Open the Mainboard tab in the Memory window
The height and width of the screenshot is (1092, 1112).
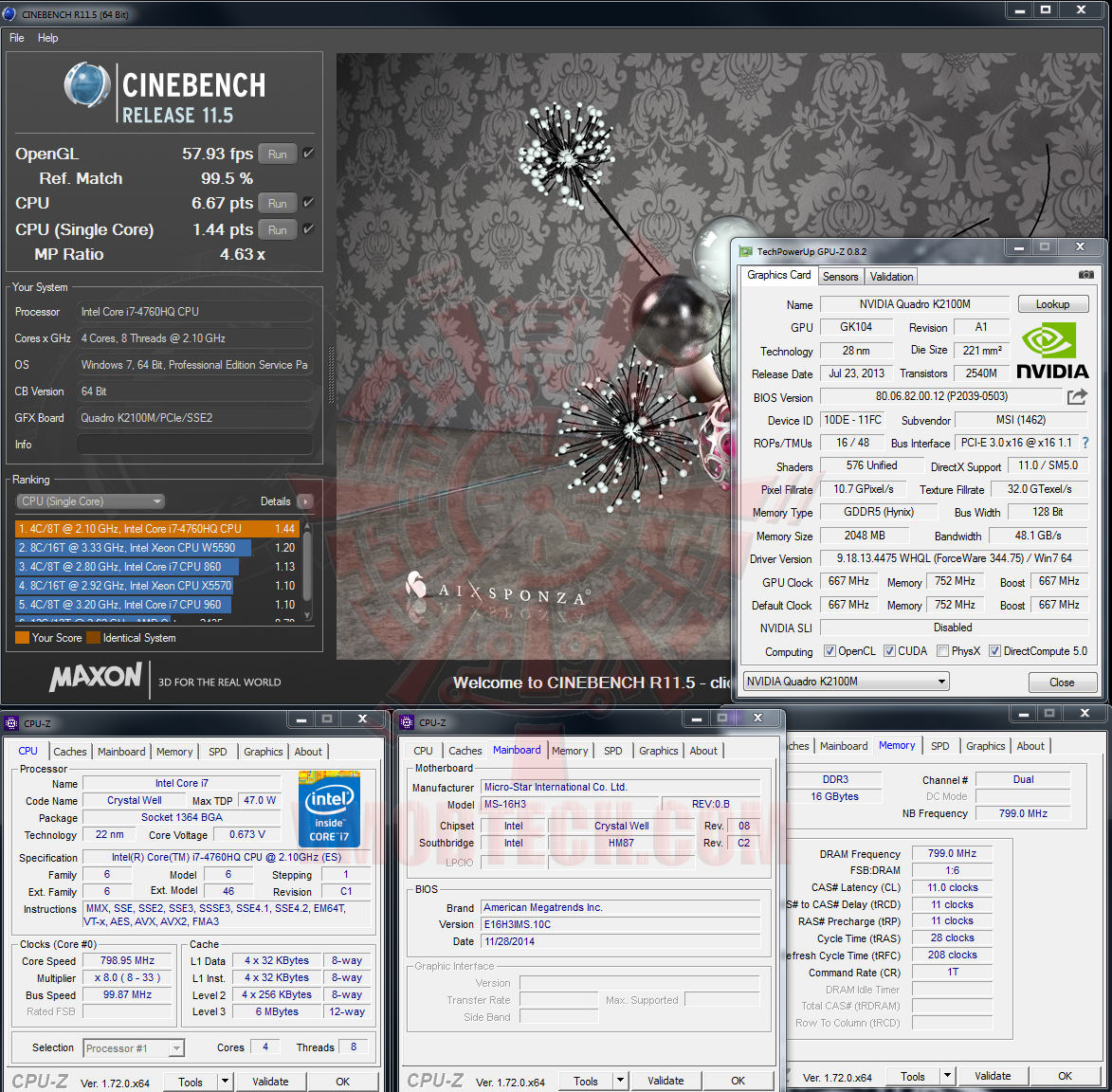843,746
